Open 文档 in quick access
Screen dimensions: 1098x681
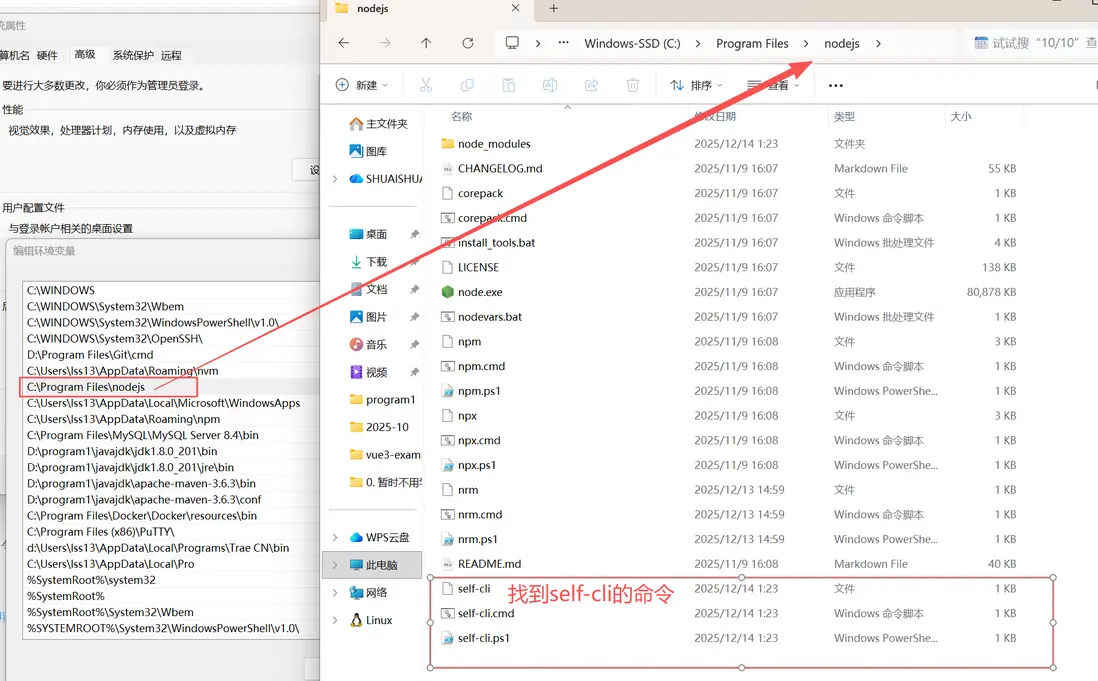tap(368, 289)
